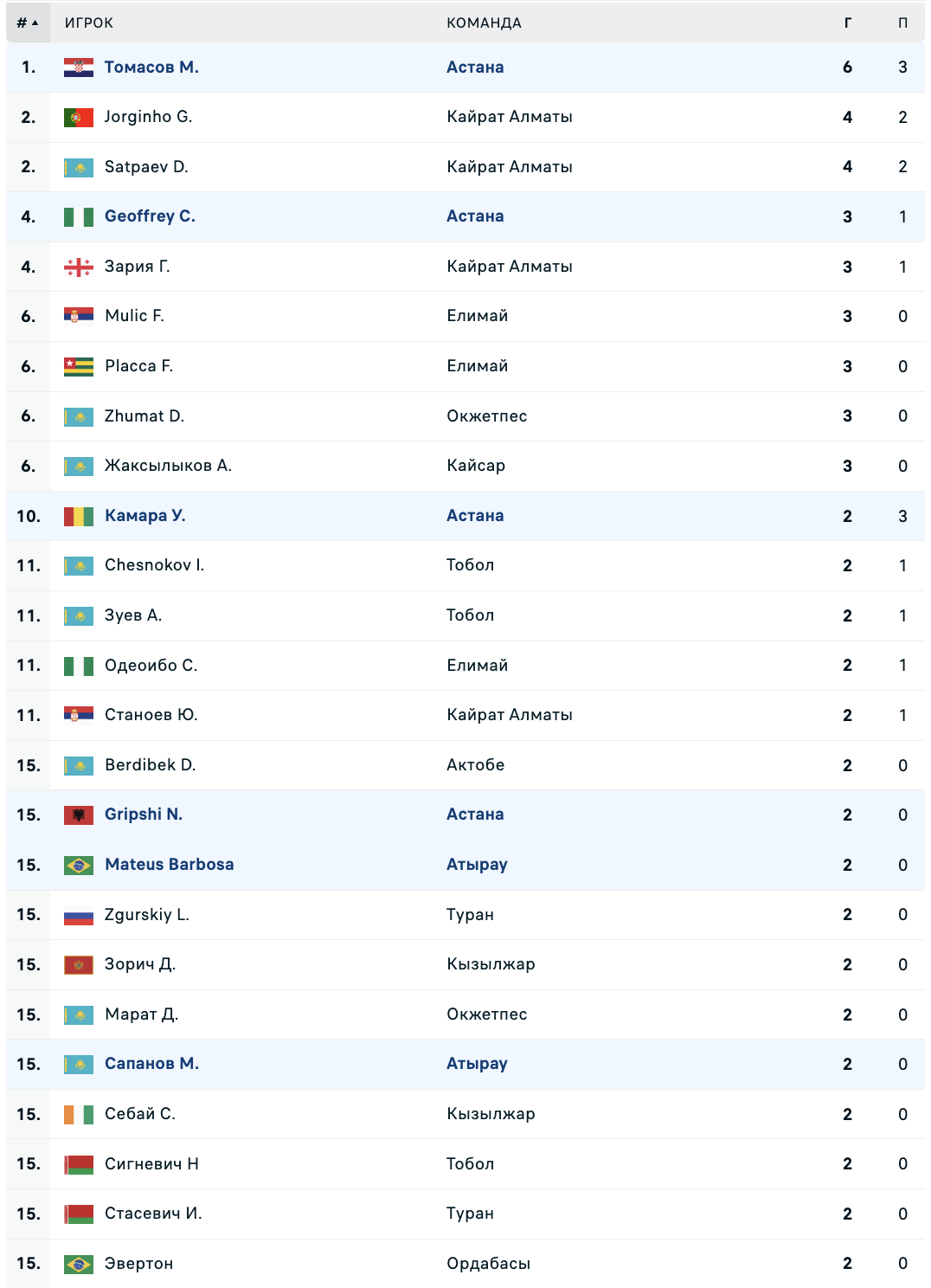The width and height of the screenshot is (931, 1288).
Task: Click the Georgian flag next to Зария Г.
Action: (79, 267)
